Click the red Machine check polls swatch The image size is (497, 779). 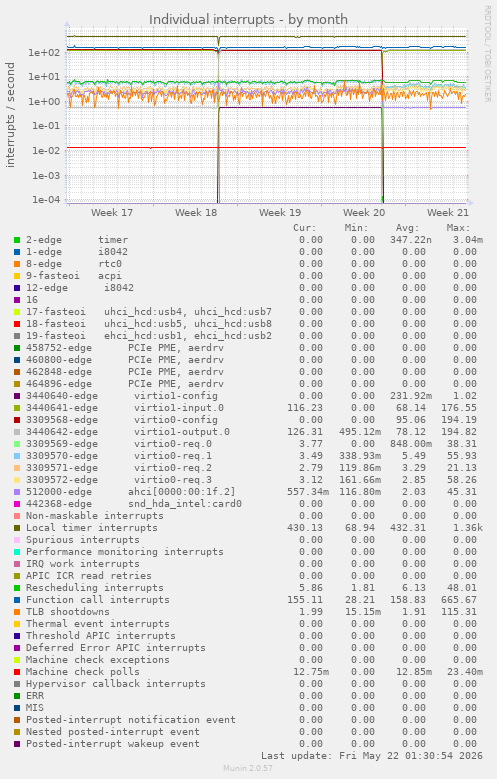tap(17, 672)
